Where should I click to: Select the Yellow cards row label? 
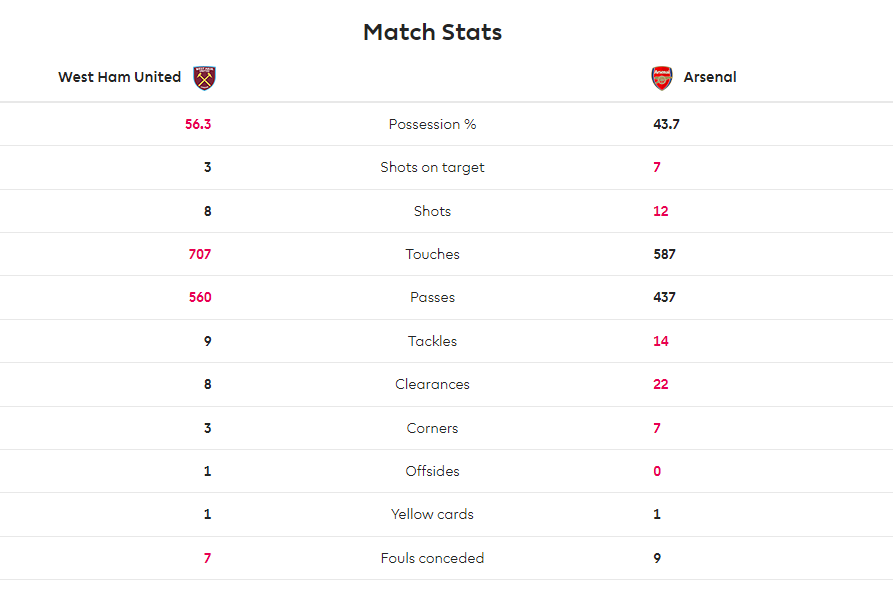[432, 514]
